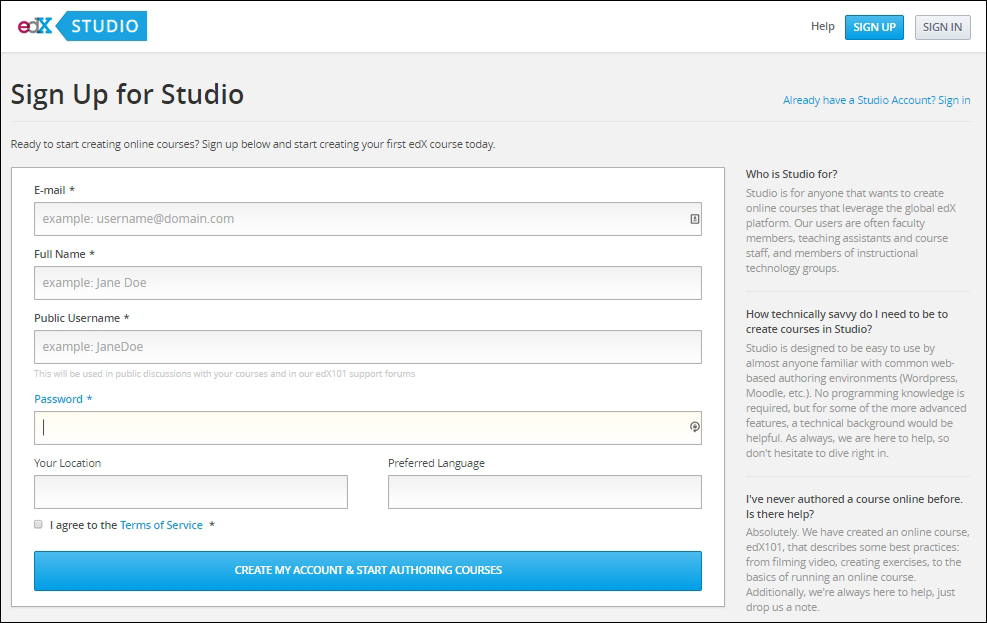This screenshot has width=987, height=623.
Task: Focus the Full Name input field
Action: [x=368, y=283]
